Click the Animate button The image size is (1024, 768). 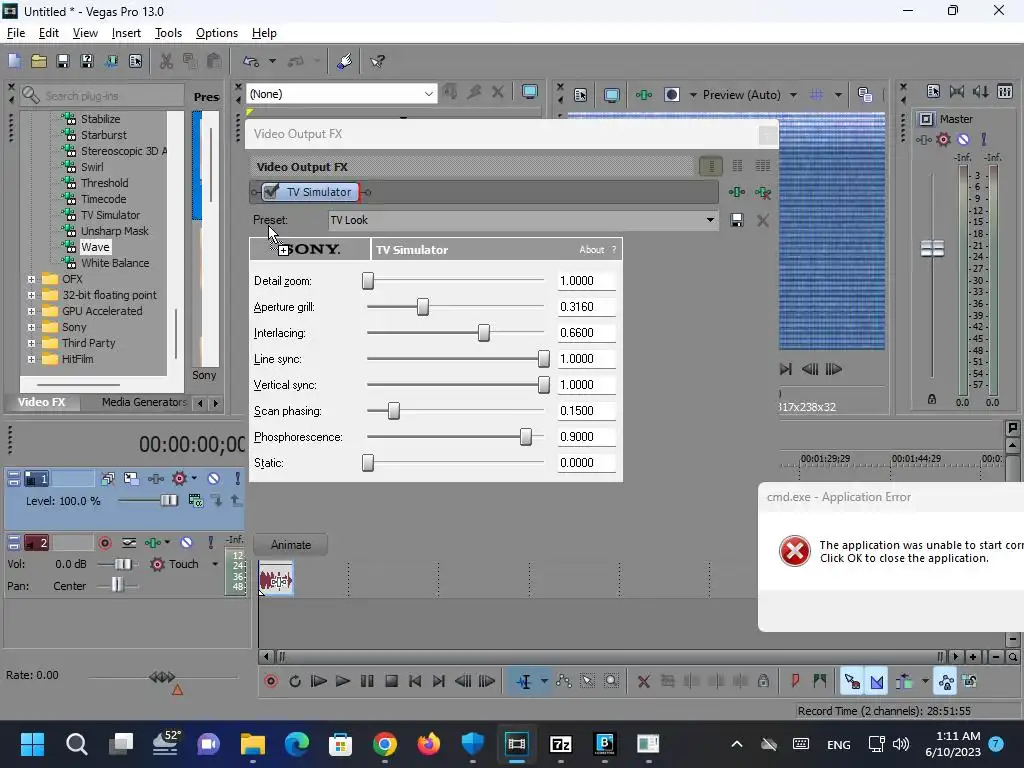(291, 545)
